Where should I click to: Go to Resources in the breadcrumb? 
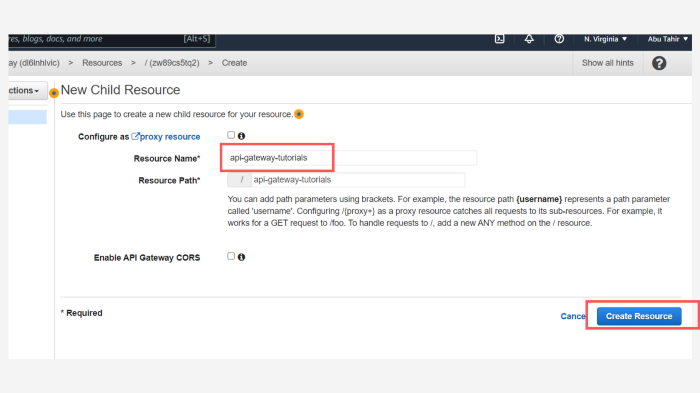click(102, 63)
